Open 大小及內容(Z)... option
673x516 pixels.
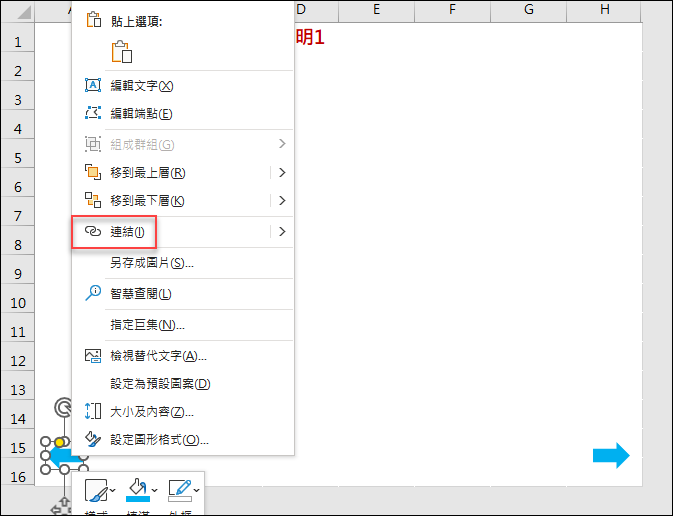tap(183, 412)
